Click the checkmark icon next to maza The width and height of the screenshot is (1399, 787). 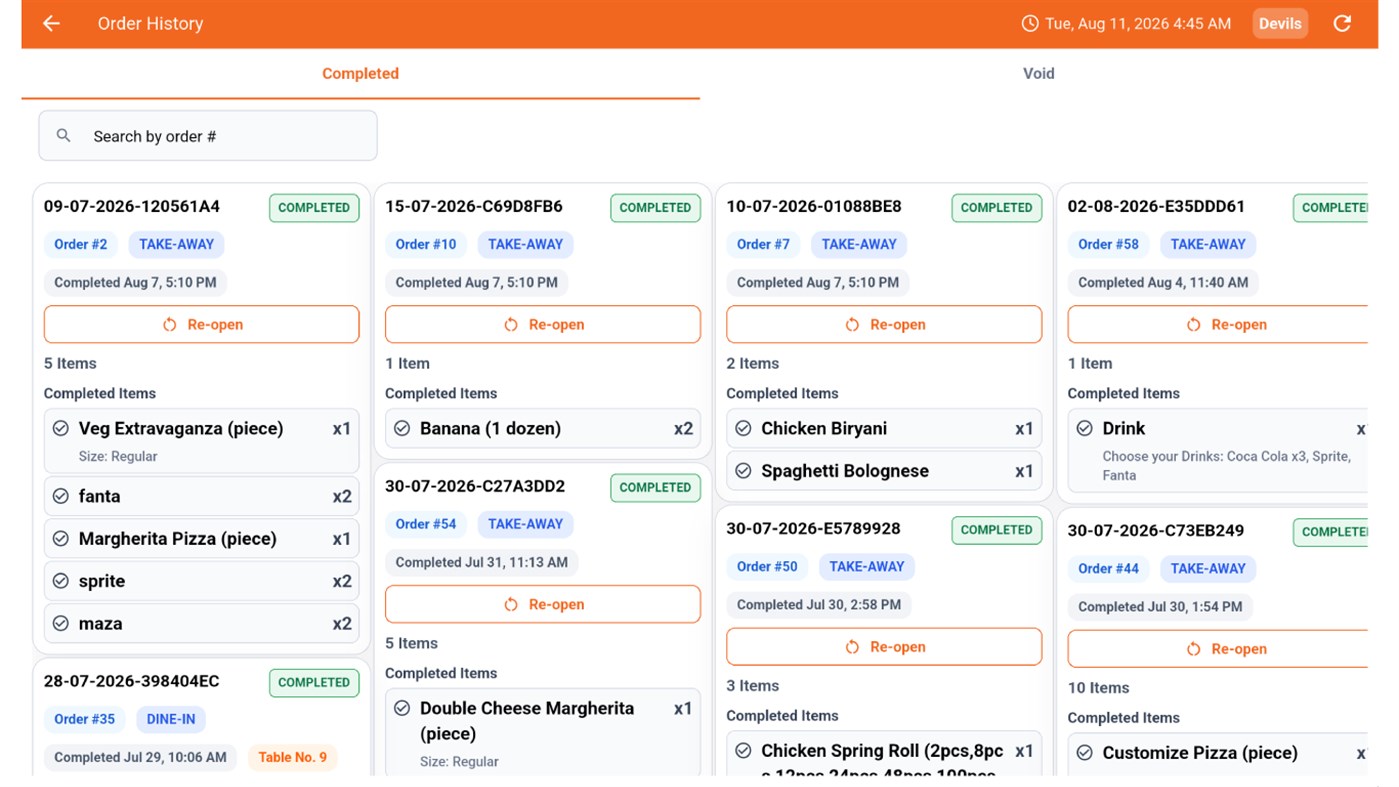[x=60, y=623]
